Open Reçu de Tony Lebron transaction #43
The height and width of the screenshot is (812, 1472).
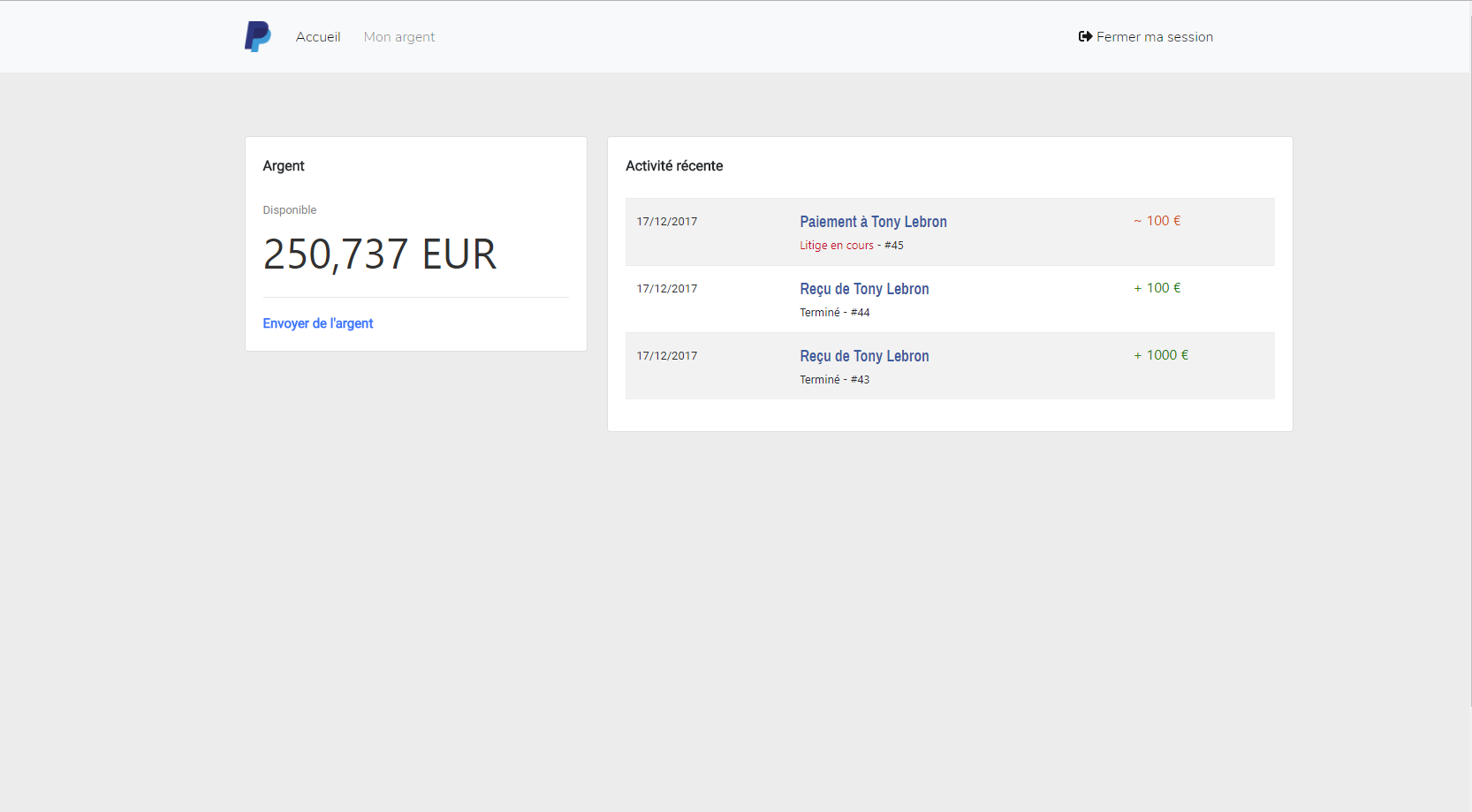coord(864,356)
